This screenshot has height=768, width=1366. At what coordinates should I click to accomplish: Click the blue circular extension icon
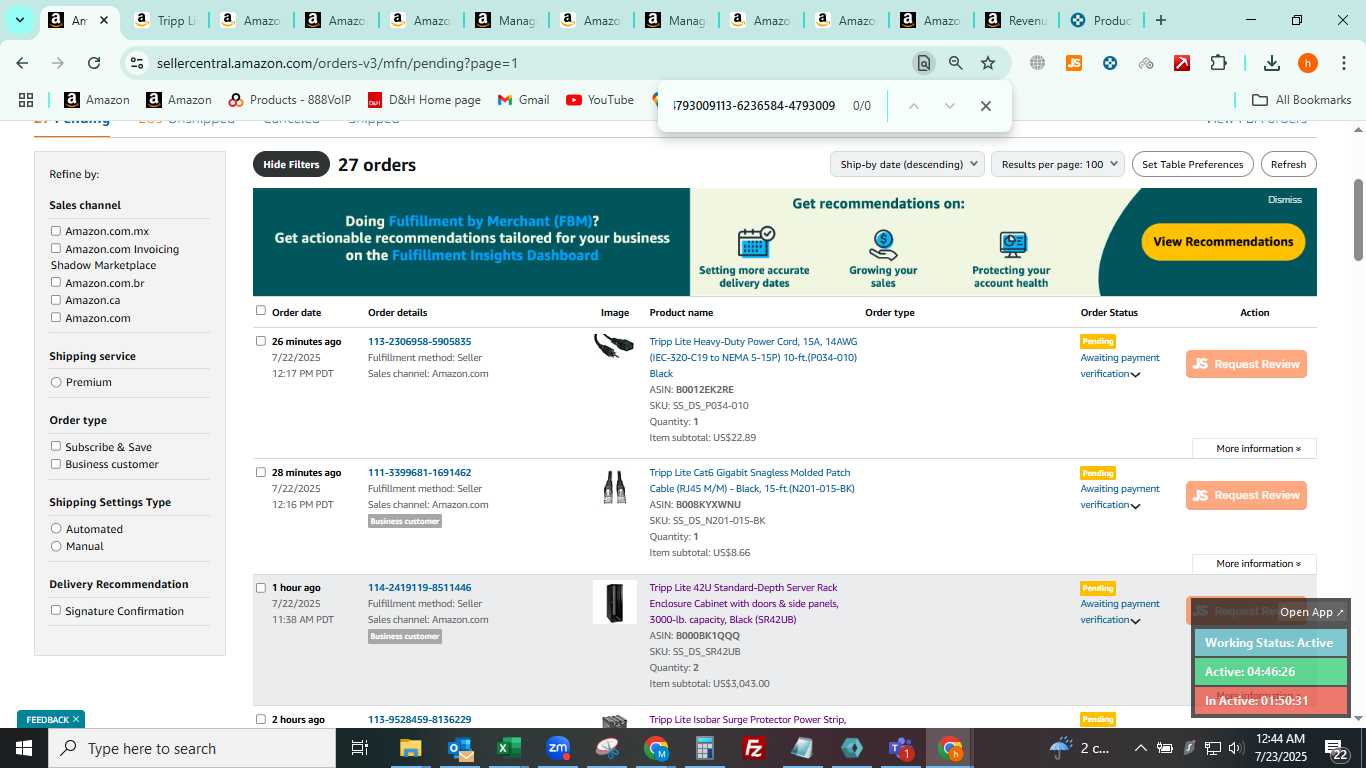[x=1110, y=63]
